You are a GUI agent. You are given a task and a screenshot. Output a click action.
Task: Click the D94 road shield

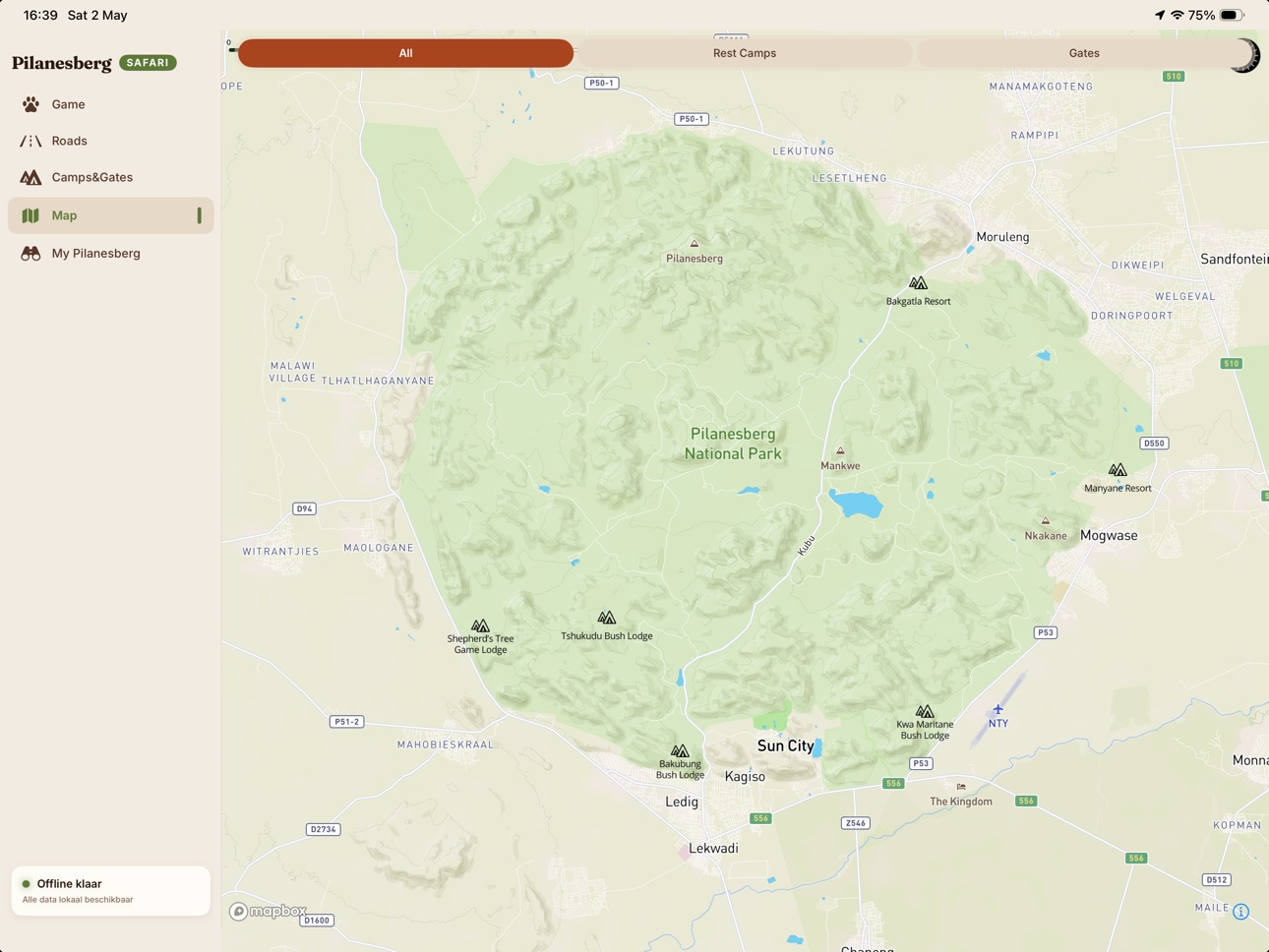[x=305, y=508]
